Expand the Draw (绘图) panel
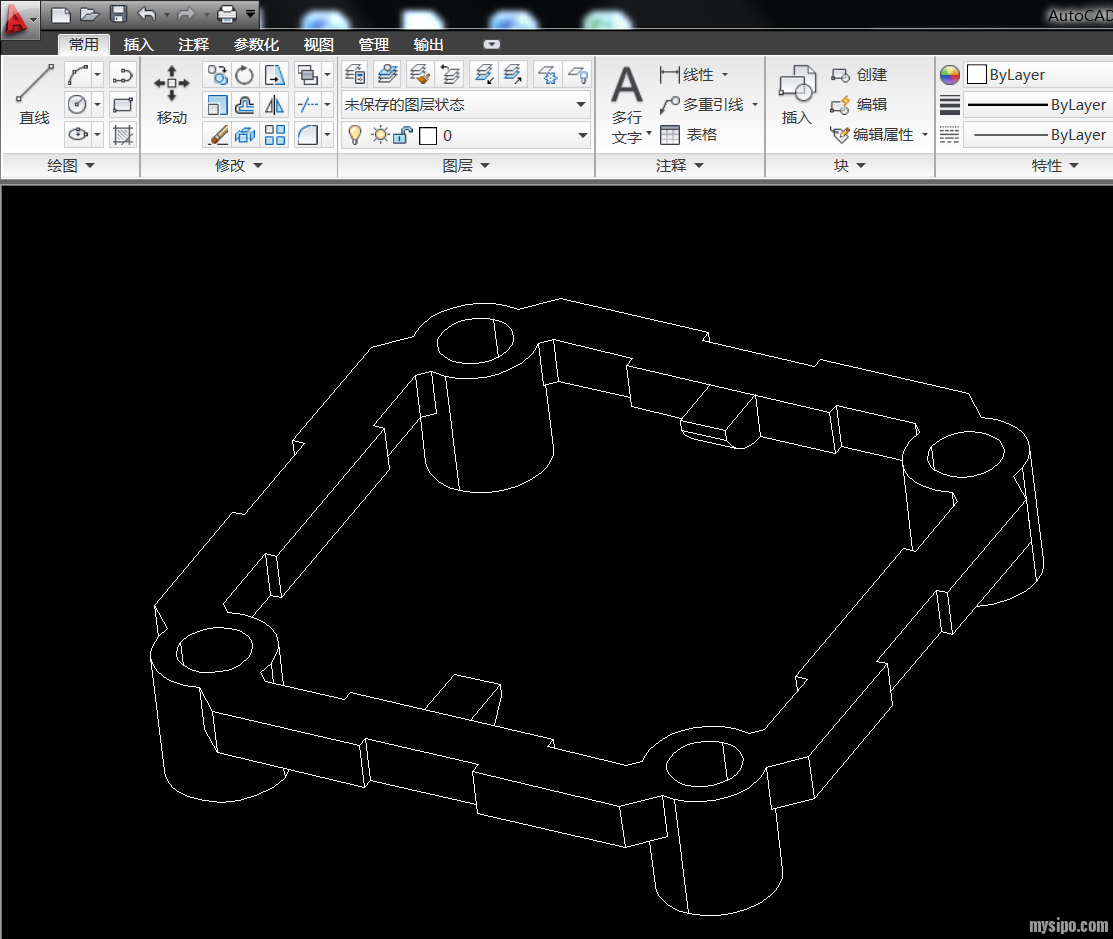1113x939 pixels. (x=70, y=166)
